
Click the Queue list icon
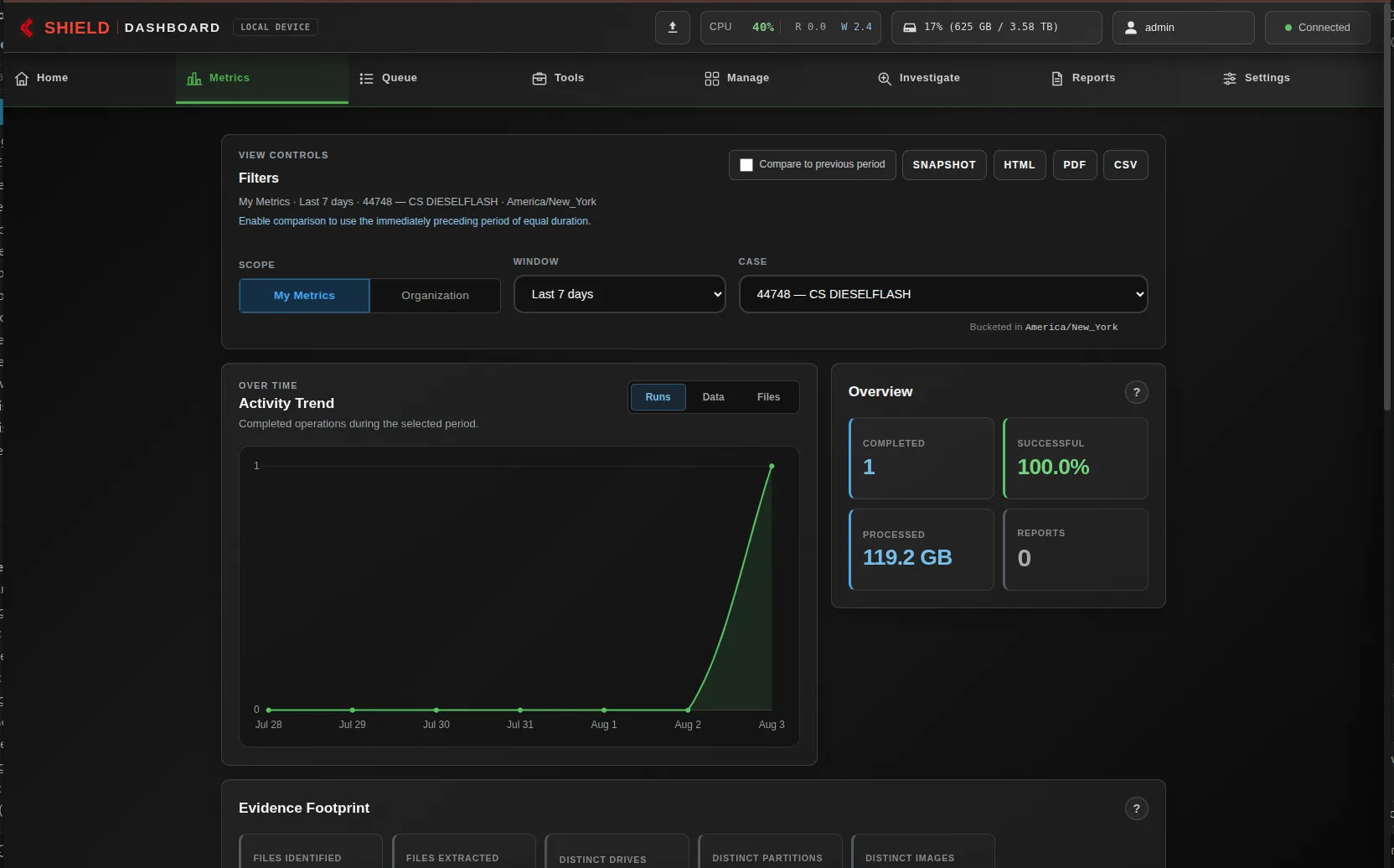366,78
